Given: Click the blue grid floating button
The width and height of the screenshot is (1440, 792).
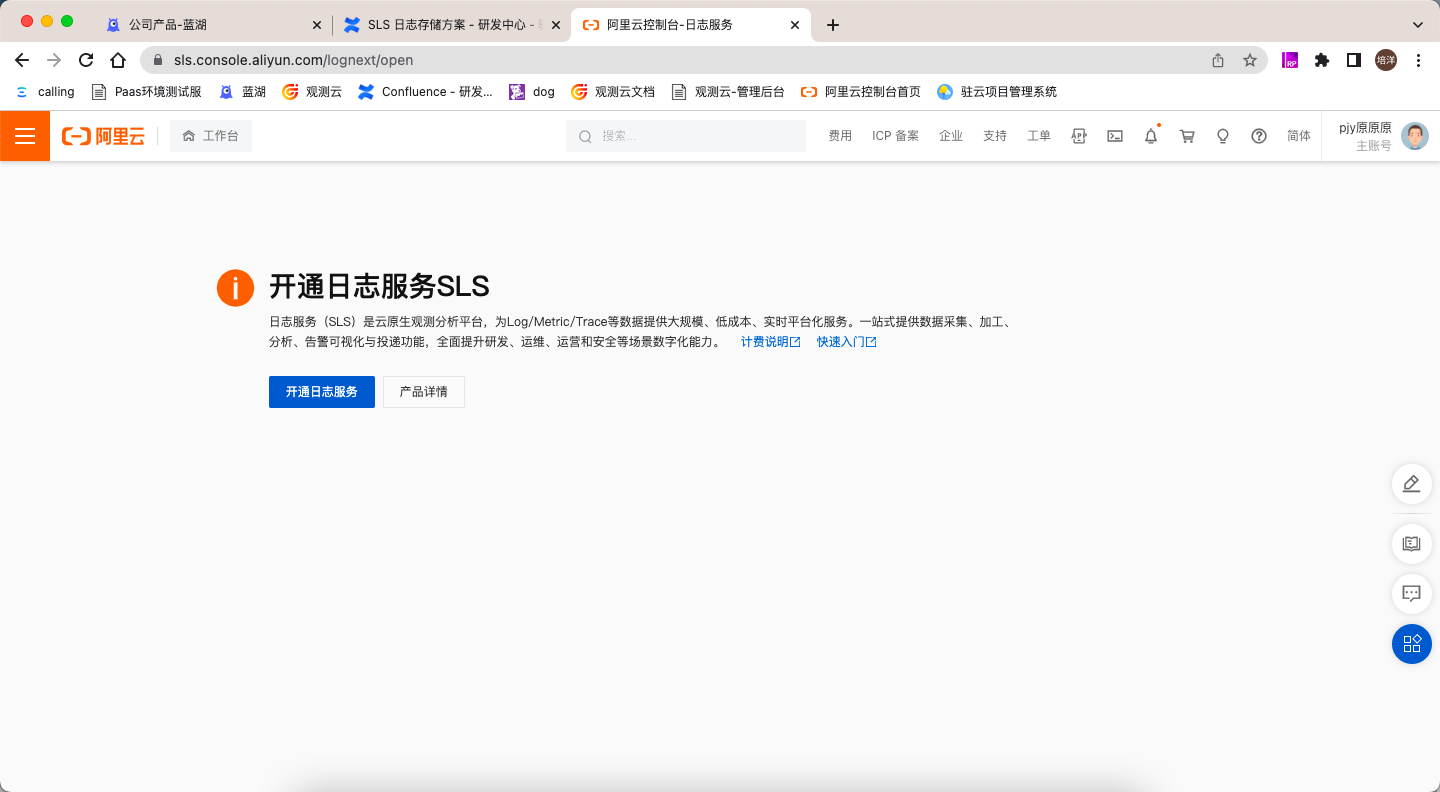Looking at the screenshot, I should (1412, 644).
